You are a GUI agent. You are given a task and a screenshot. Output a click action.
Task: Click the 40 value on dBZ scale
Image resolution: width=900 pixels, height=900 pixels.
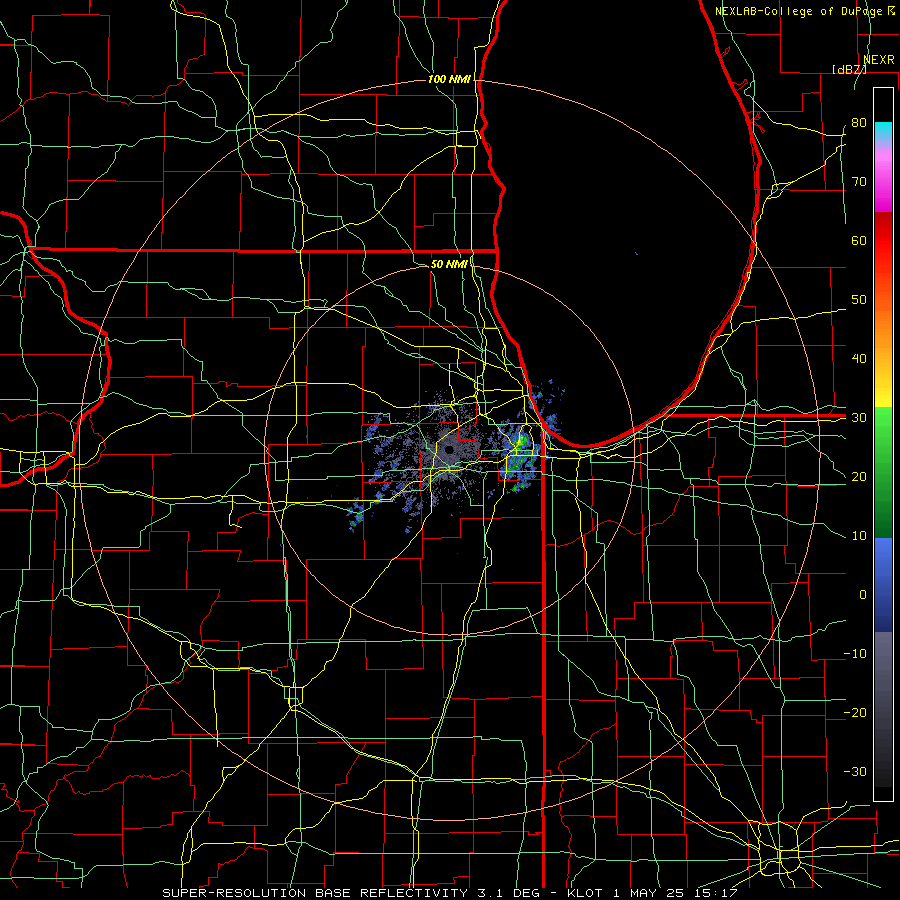pos(859,359)
